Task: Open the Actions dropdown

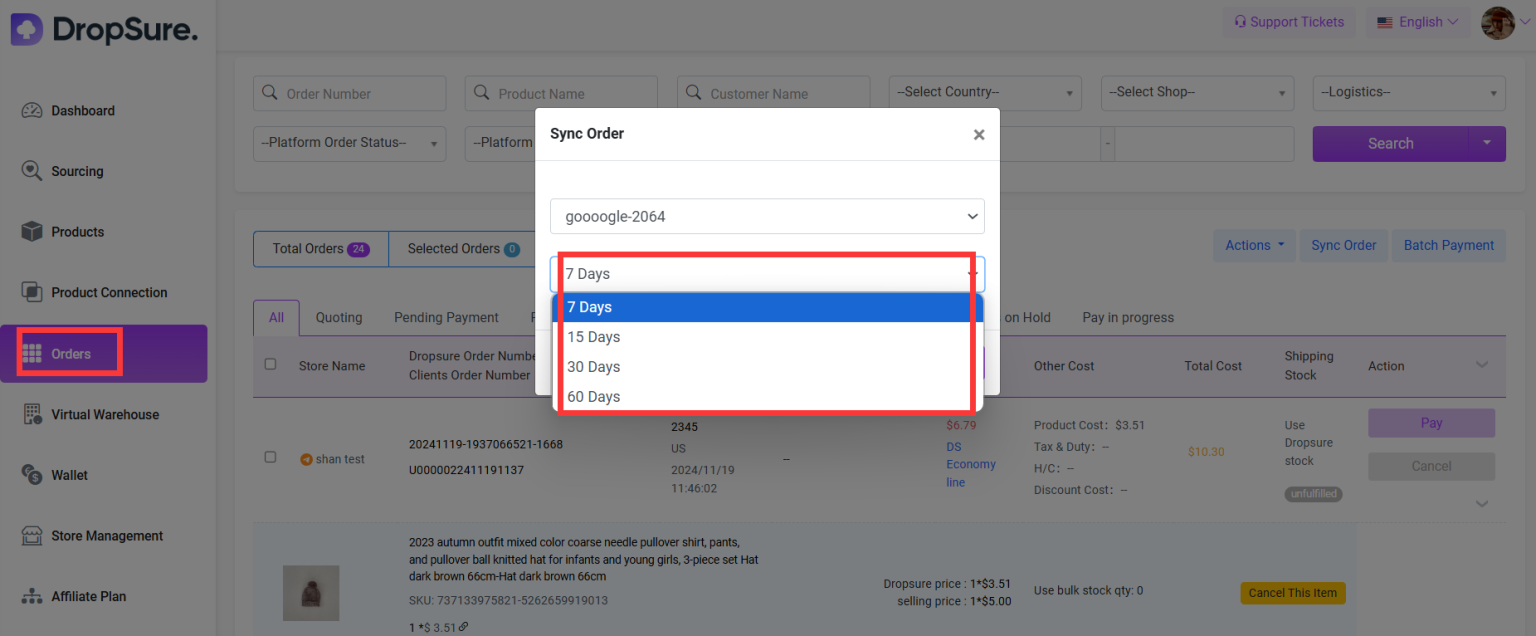Action: coord(1253,245)
